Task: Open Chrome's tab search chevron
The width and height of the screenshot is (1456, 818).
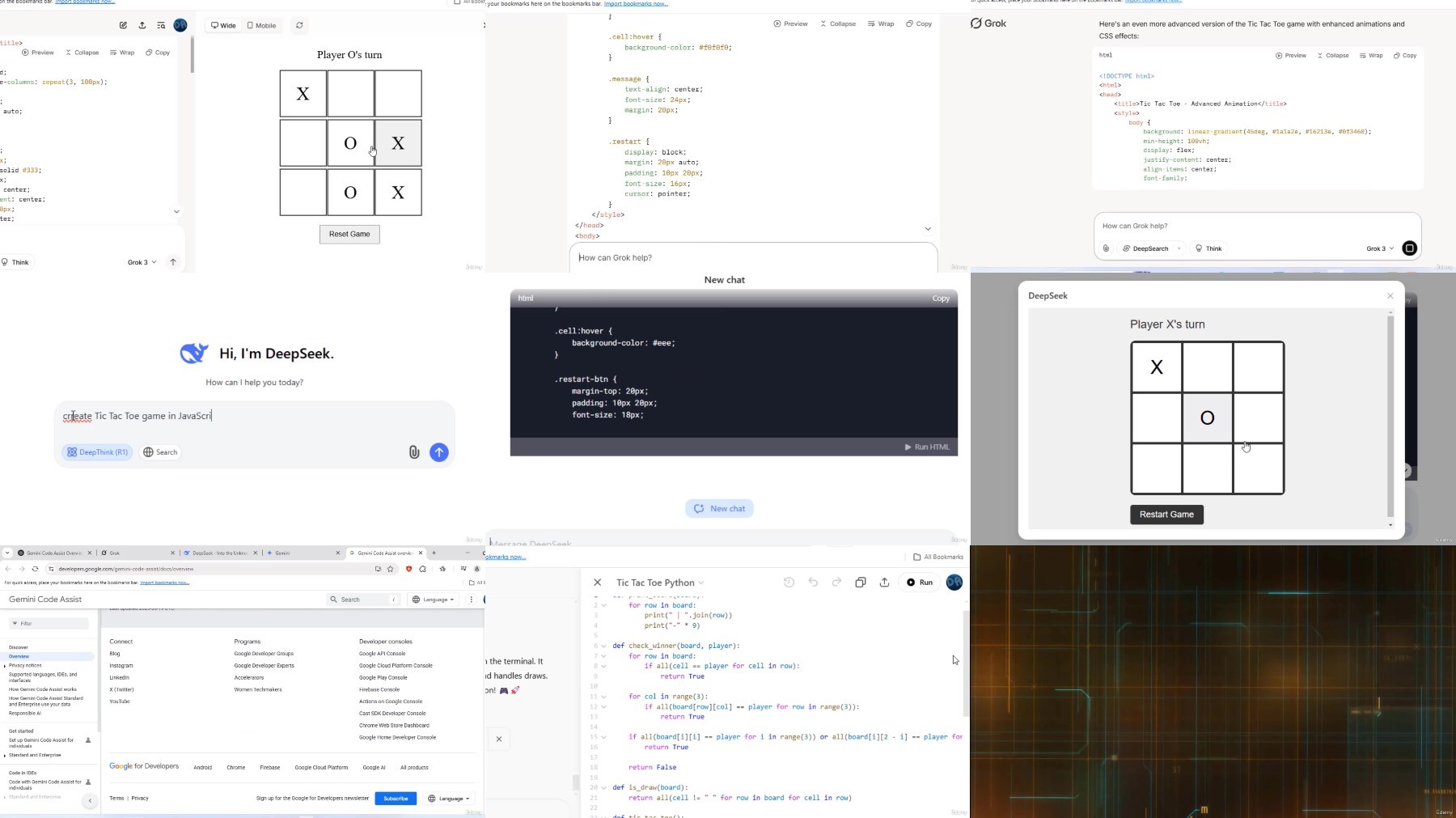Action: point(7,553)
